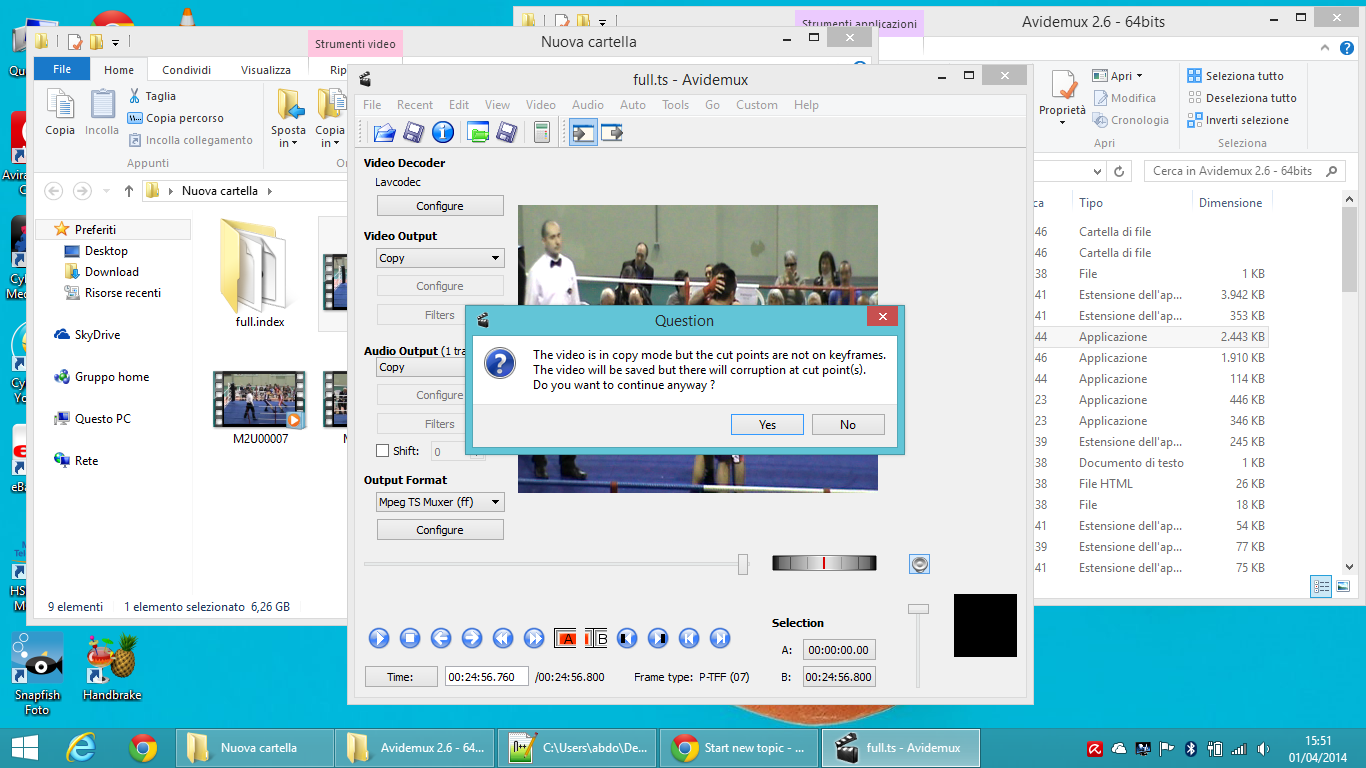Click the Load Project green folder icon

[x=478, y=132]
